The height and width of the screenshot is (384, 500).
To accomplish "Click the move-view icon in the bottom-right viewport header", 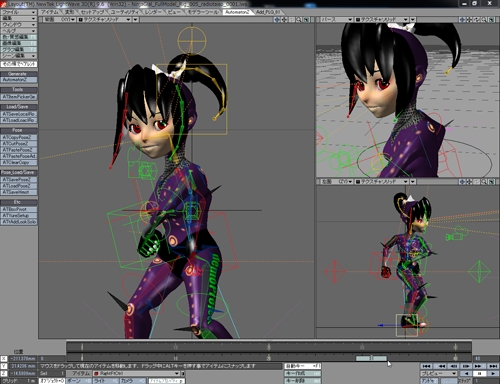I will pyautogui.click(x=462, y=182).
